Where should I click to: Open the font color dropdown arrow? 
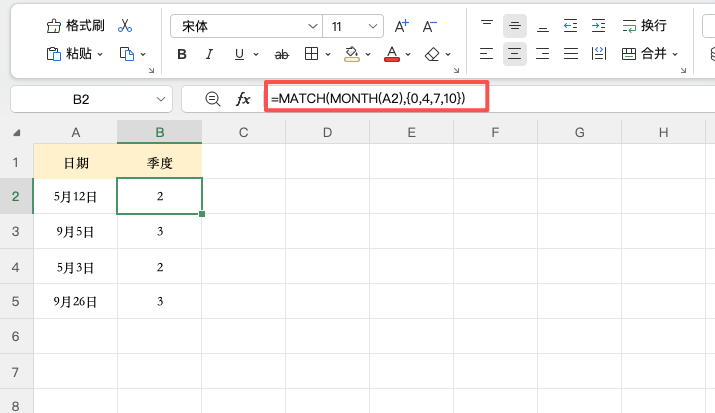[x=408, y=55]
